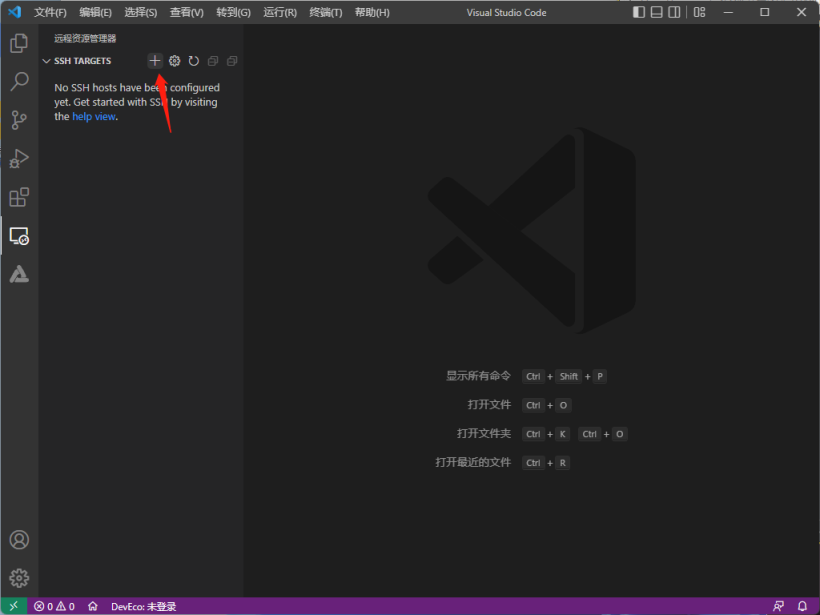Toggle the secondary side bar visibility
Screen dimensions: 820x615
[675, 12]
